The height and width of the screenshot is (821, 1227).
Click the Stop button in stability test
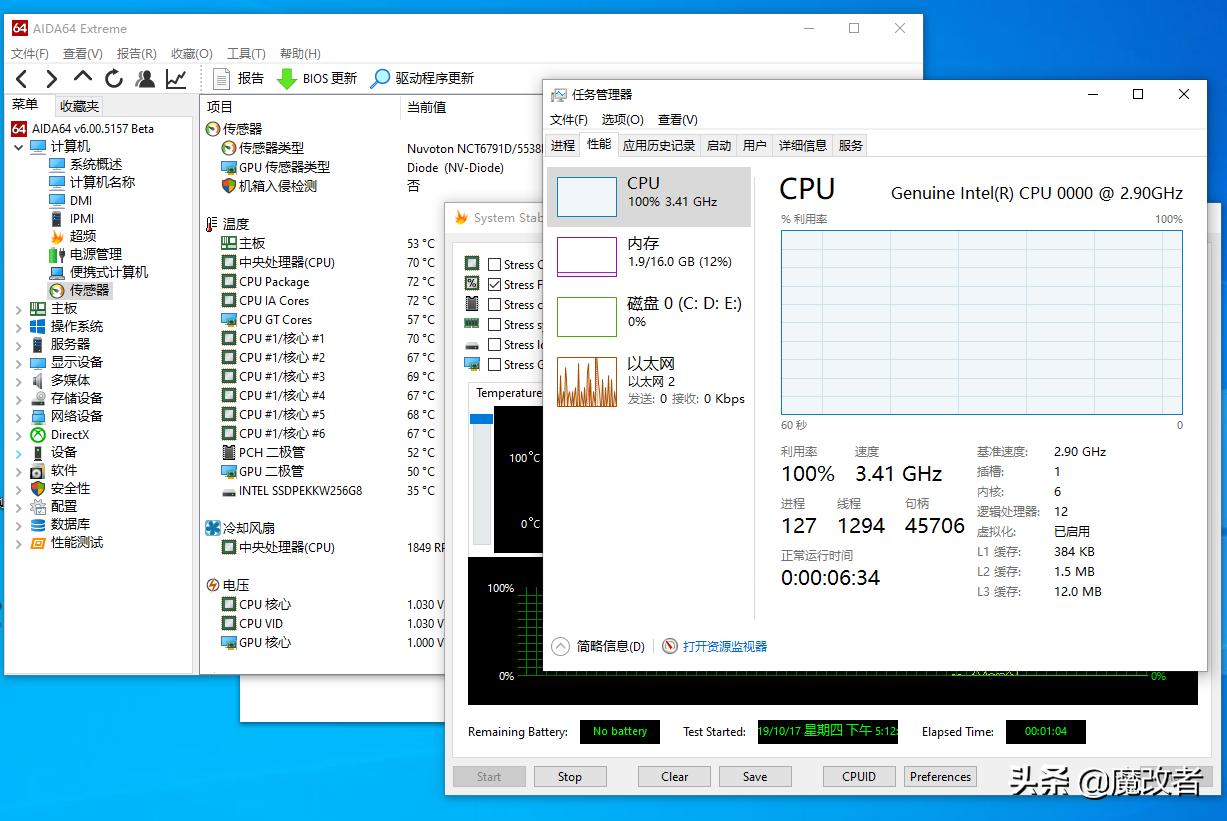569,776
